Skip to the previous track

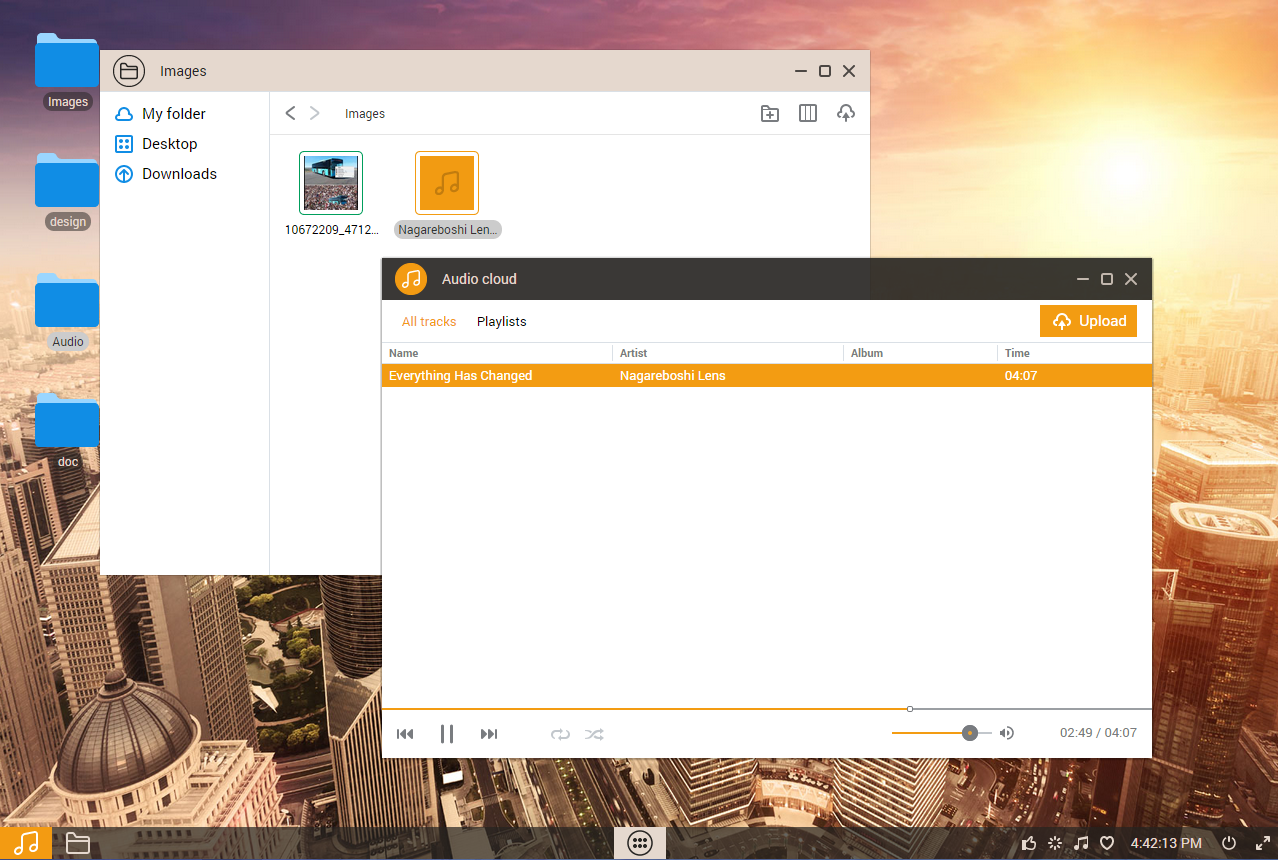click(405, 734)
